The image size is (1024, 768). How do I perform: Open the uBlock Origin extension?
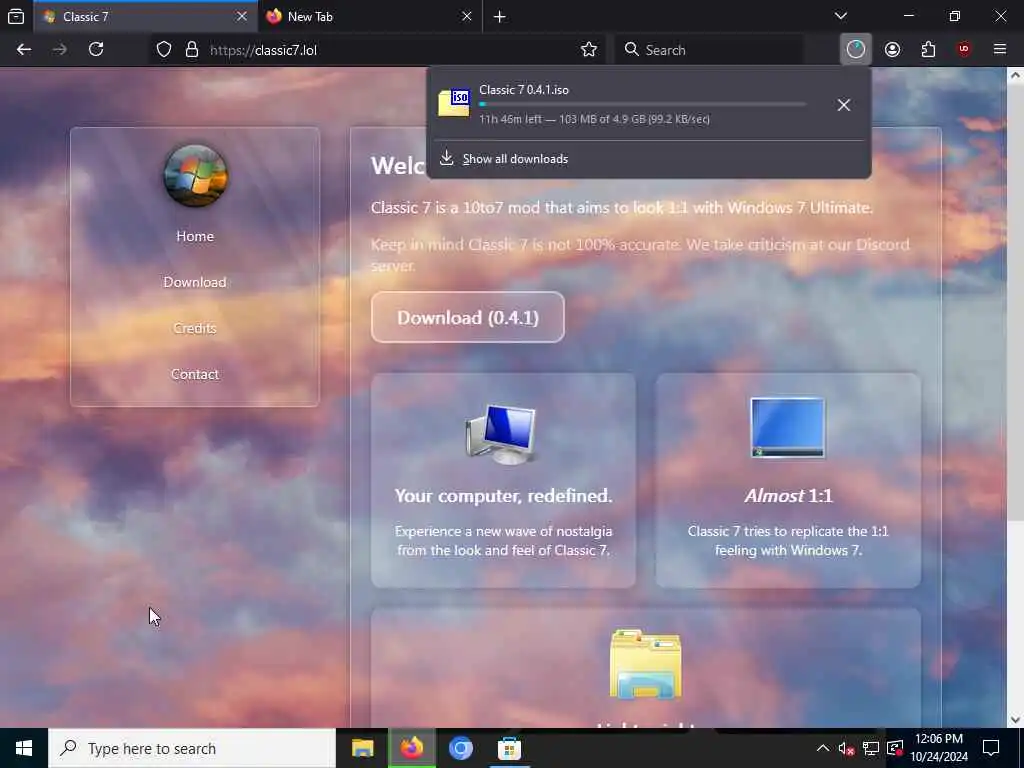pyautogui.click(x=964, y=50)
